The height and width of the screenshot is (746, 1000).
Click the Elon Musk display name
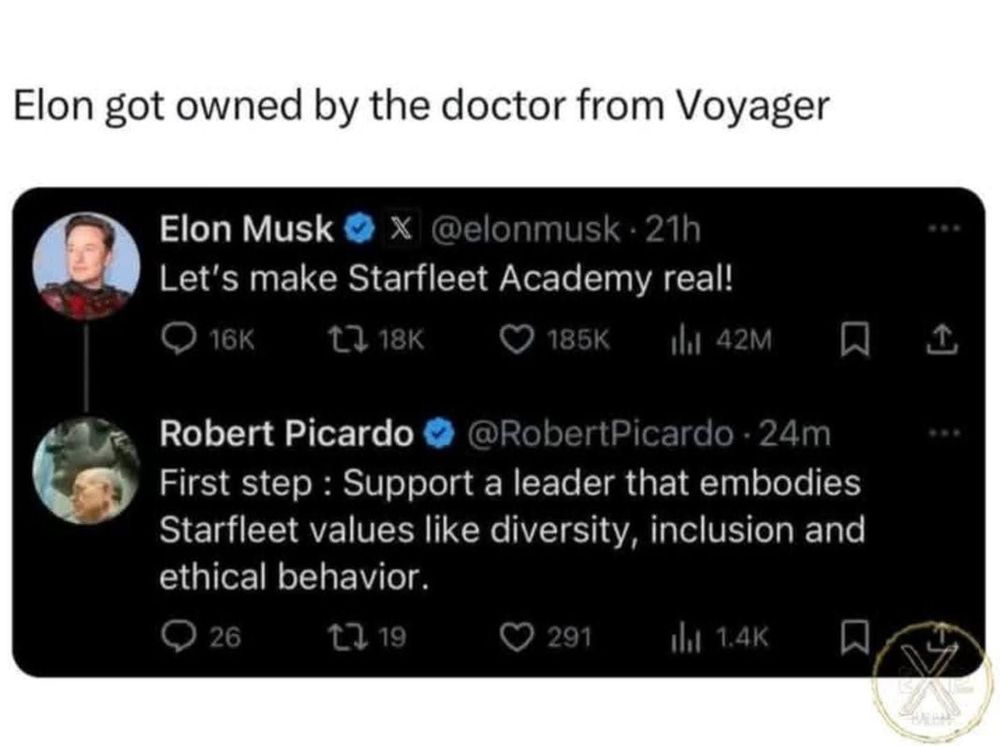tap(246, 228)
